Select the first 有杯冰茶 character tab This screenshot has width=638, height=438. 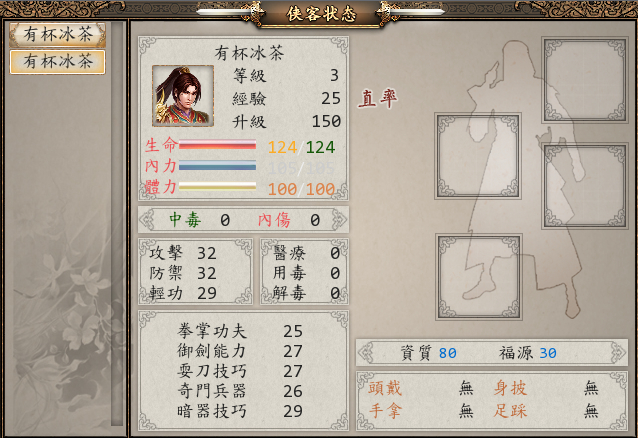(57, 34)
